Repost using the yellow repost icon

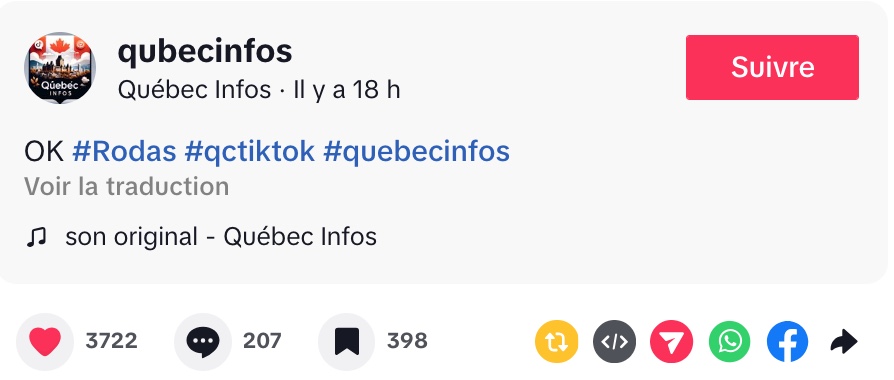click(x=556, y=342)
